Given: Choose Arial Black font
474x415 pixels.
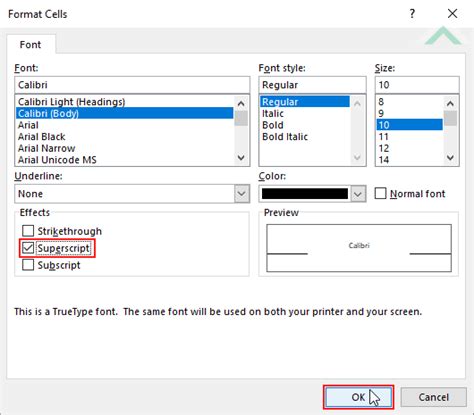Looking at the screenshot, I should click(x=124, y=137).
